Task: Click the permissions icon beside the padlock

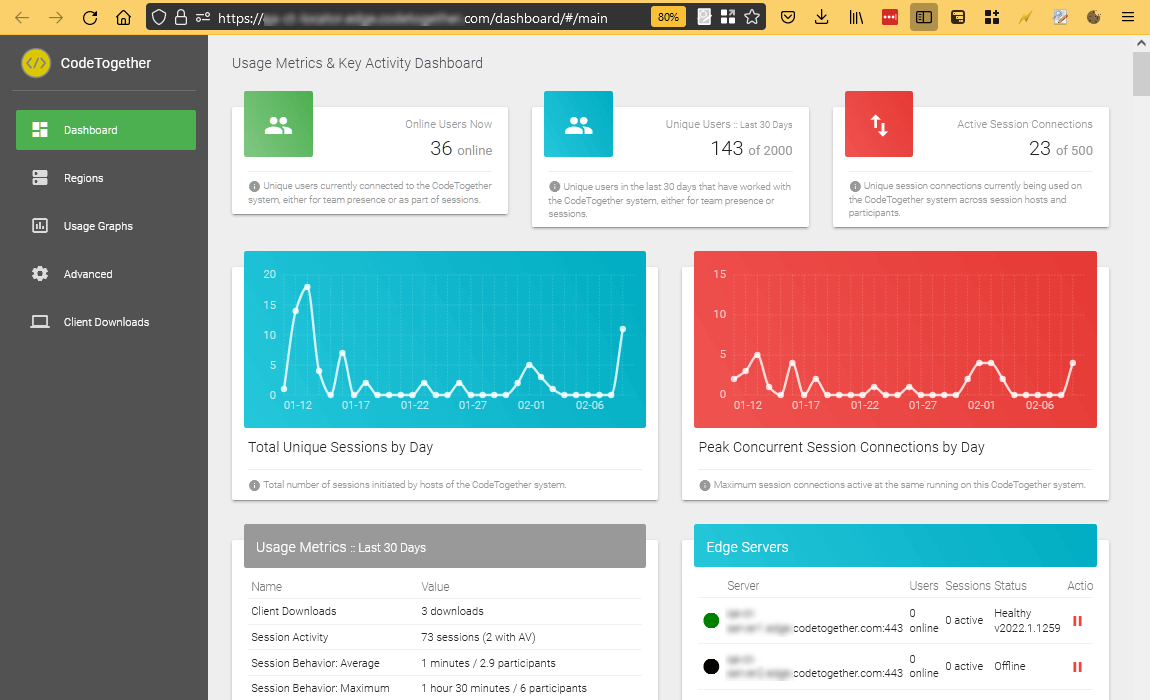Action: [x=203, y=18]
